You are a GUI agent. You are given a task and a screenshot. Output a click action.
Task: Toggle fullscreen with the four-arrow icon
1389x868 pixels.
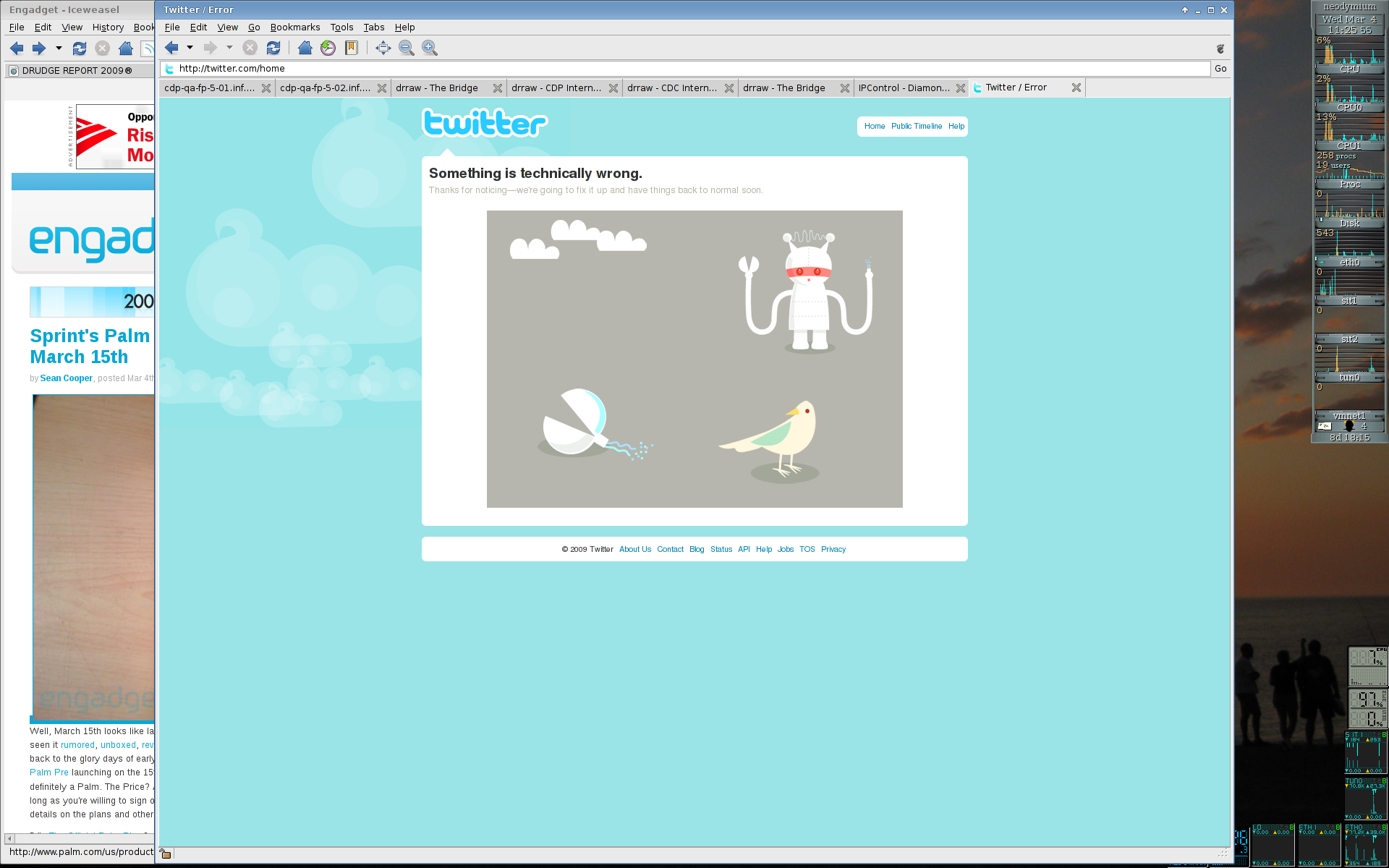pos(383,48)
